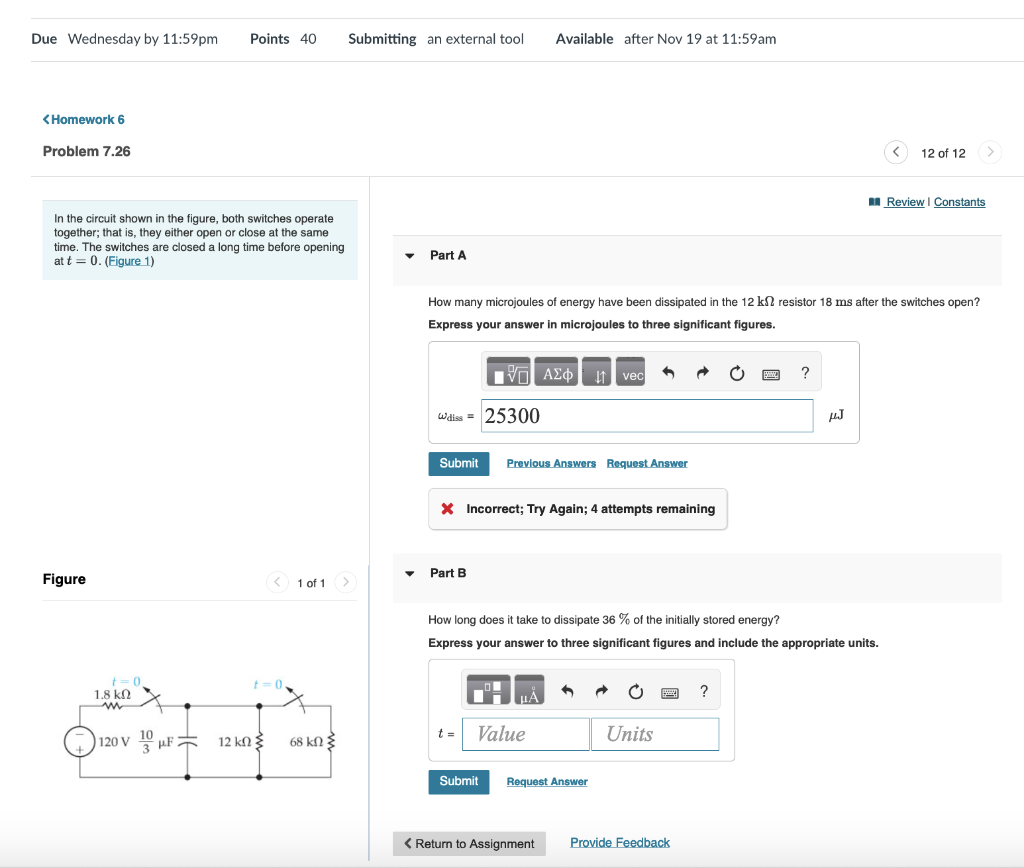1024x868 pixels.
Task: Go to previous problem from 12 of 12
Action: 896,152
